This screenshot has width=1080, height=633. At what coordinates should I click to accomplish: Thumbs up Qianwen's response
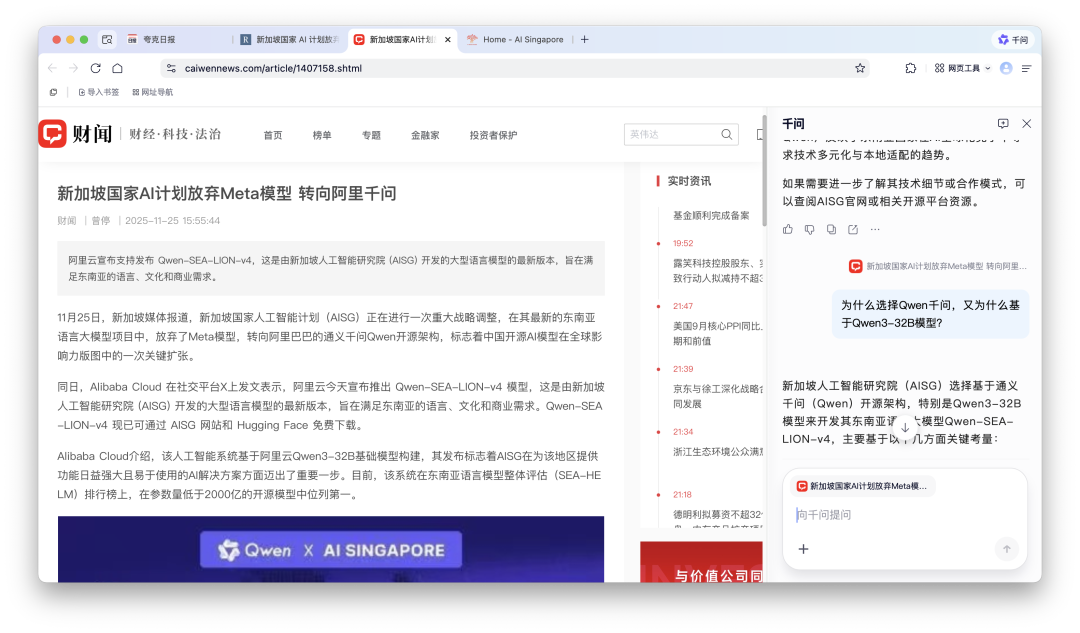point(789,229)
